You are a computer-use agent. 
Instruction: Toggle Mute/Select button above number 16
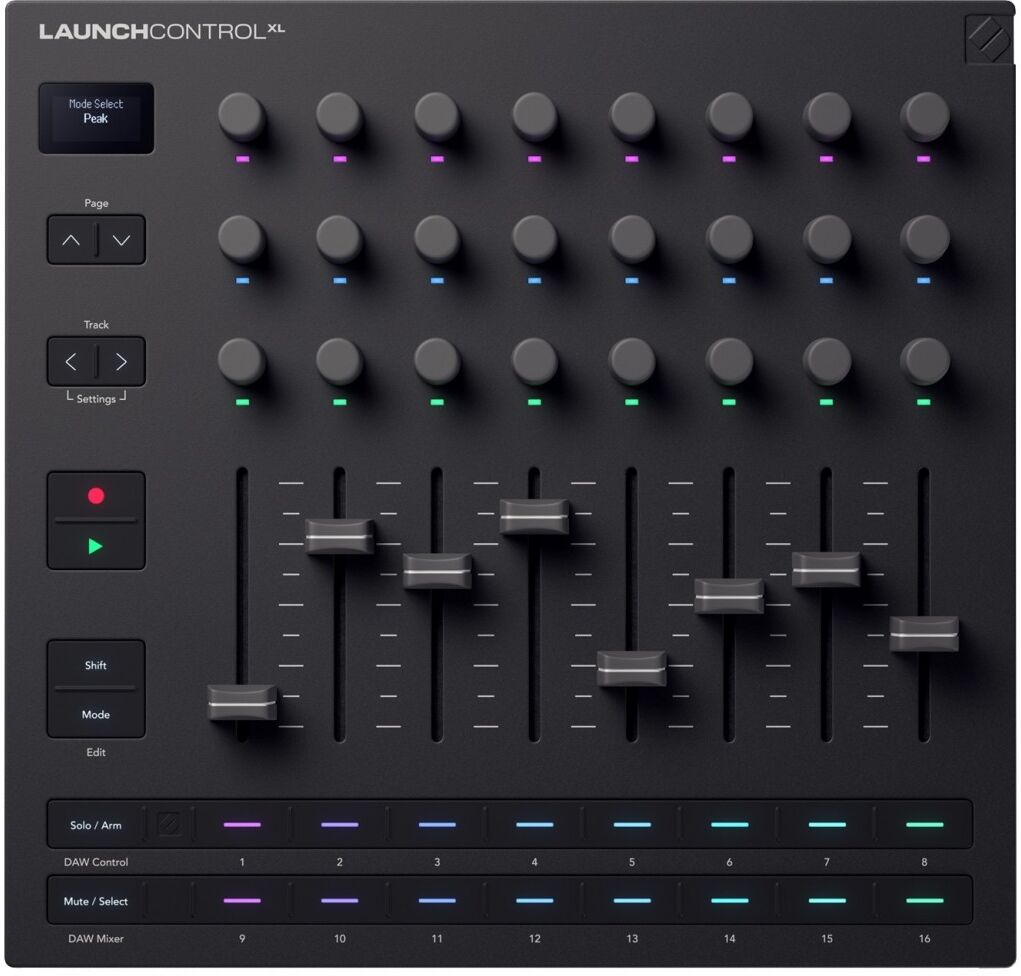924,901
